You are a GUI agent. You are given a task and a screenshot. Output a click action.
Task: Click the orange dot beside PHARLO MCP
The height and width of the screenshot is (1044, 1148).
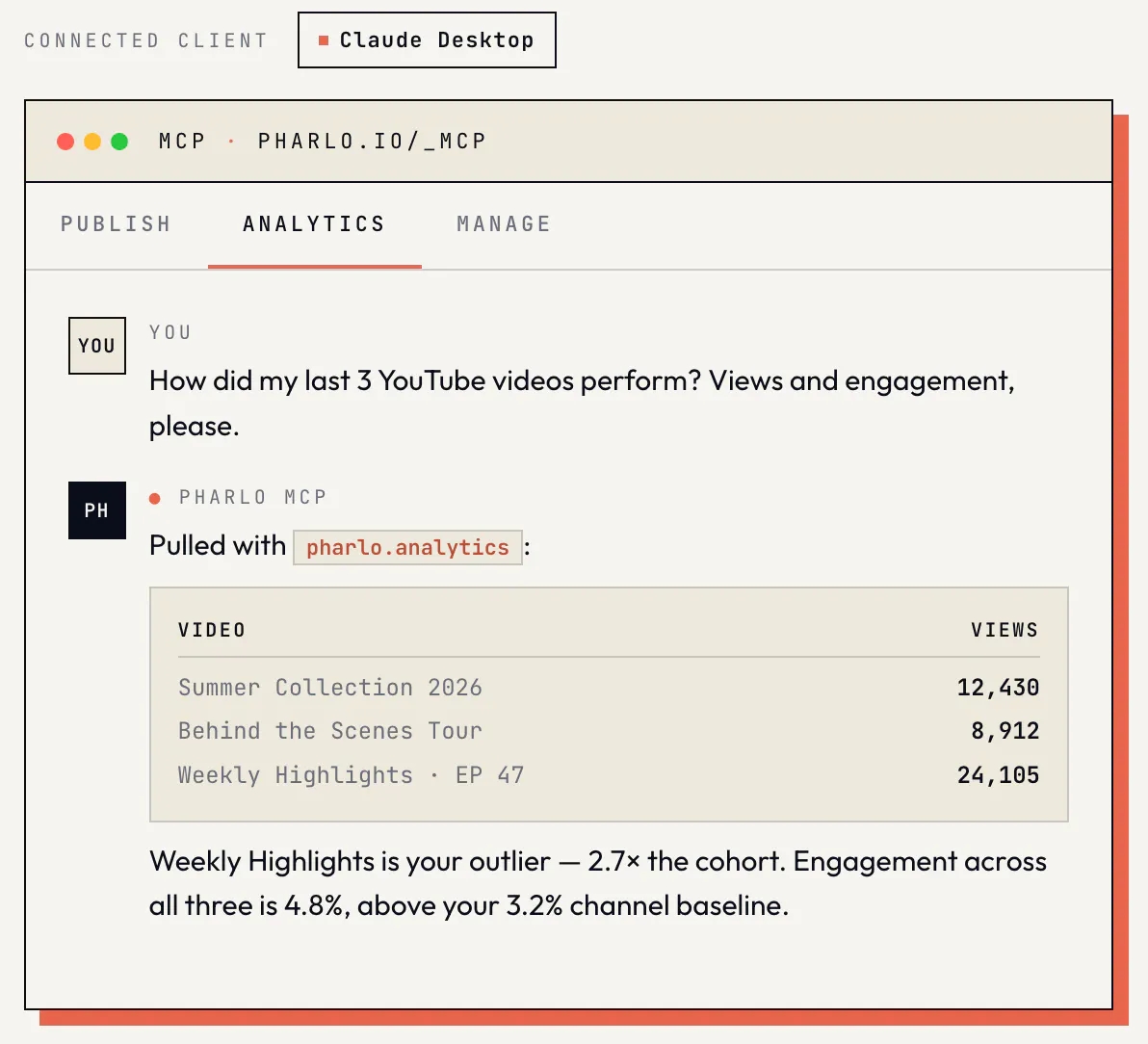154,499
